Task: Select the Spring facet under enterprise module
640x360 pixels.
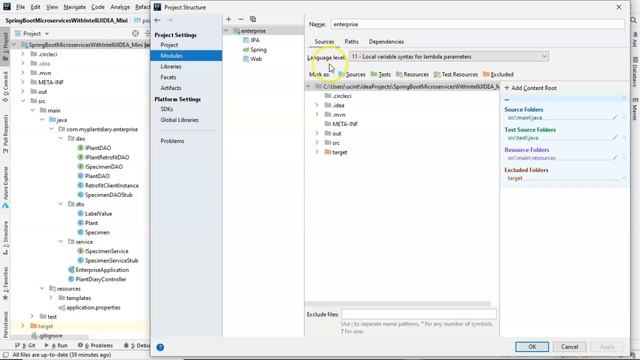Action: click(255, 49)
